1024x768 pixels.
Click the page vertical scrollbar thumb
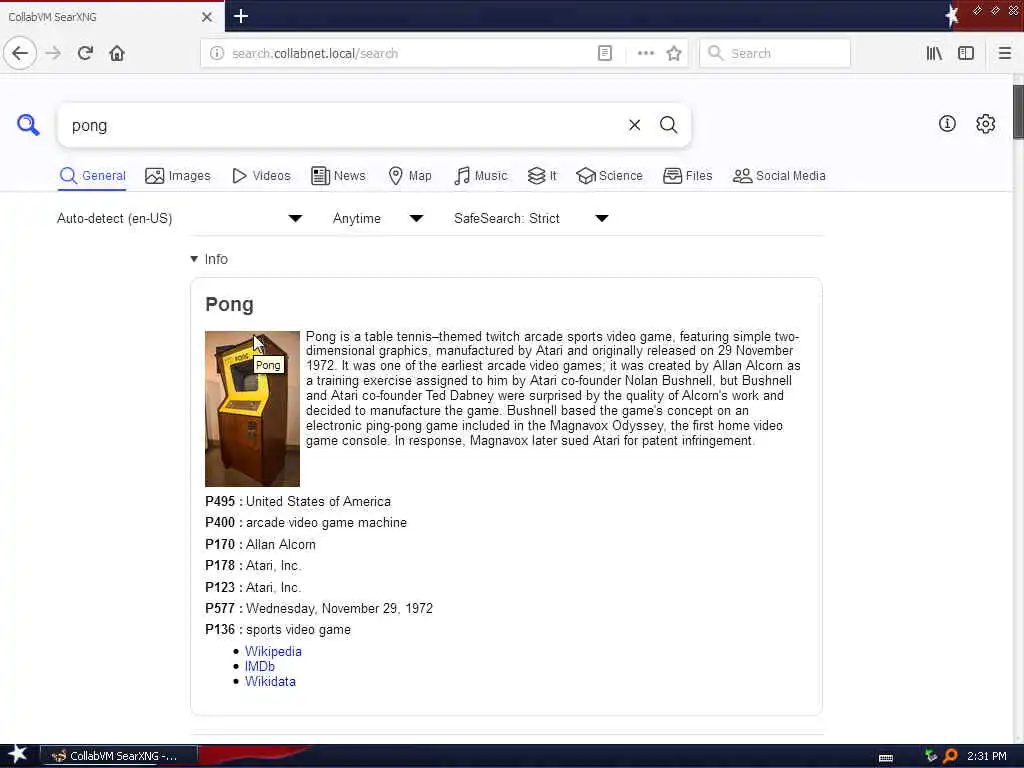pos(1018,112)
